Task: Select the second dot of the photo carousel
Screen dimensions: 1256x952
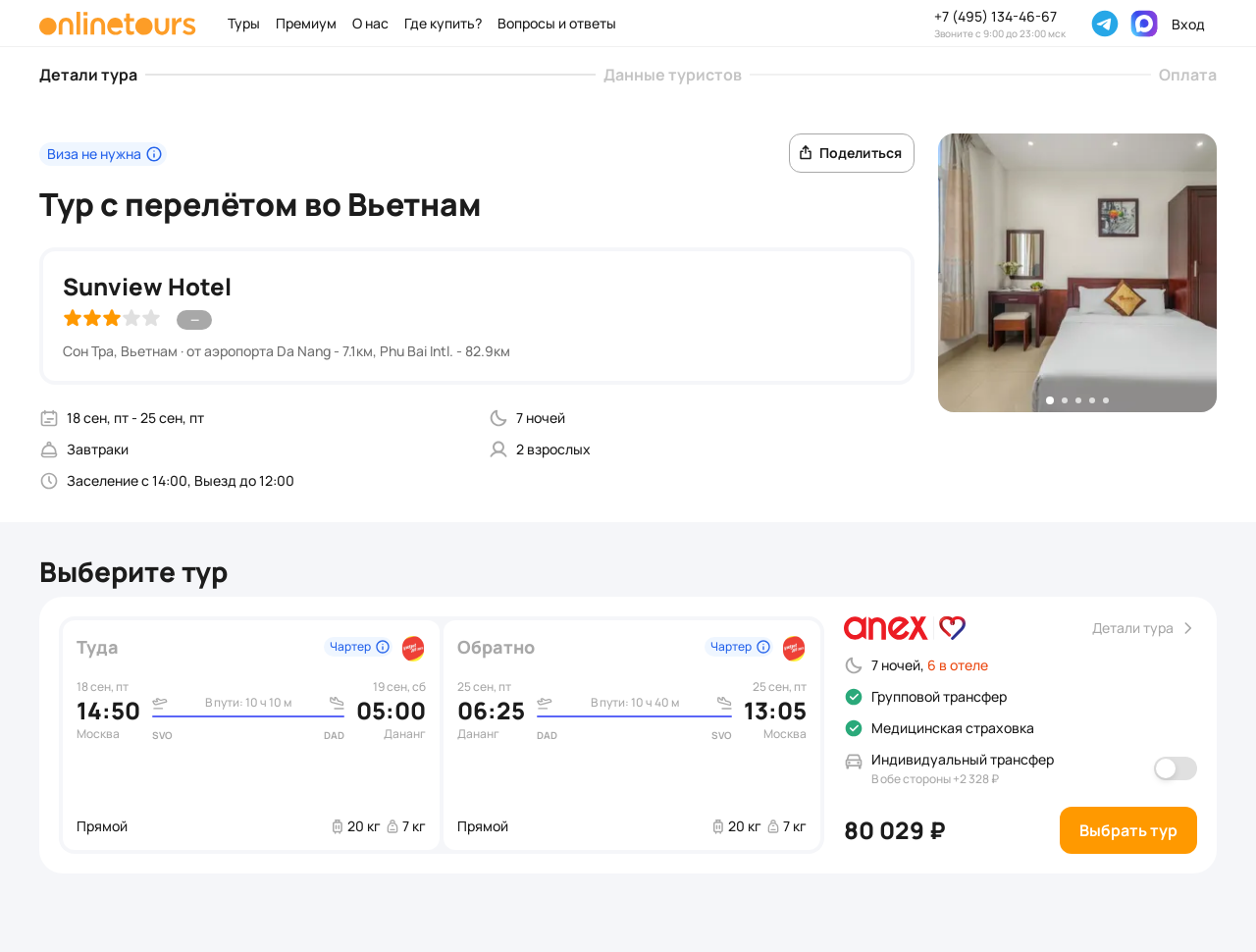Action: [x=1065, y=400]
